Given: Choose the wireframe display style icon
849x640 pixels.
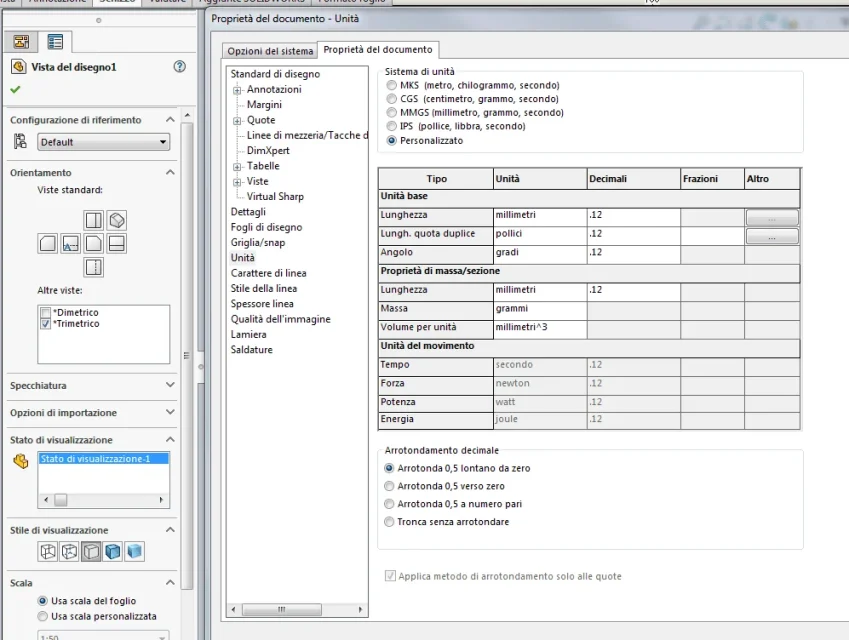Looking at the screenshot, I should point(48,552).
